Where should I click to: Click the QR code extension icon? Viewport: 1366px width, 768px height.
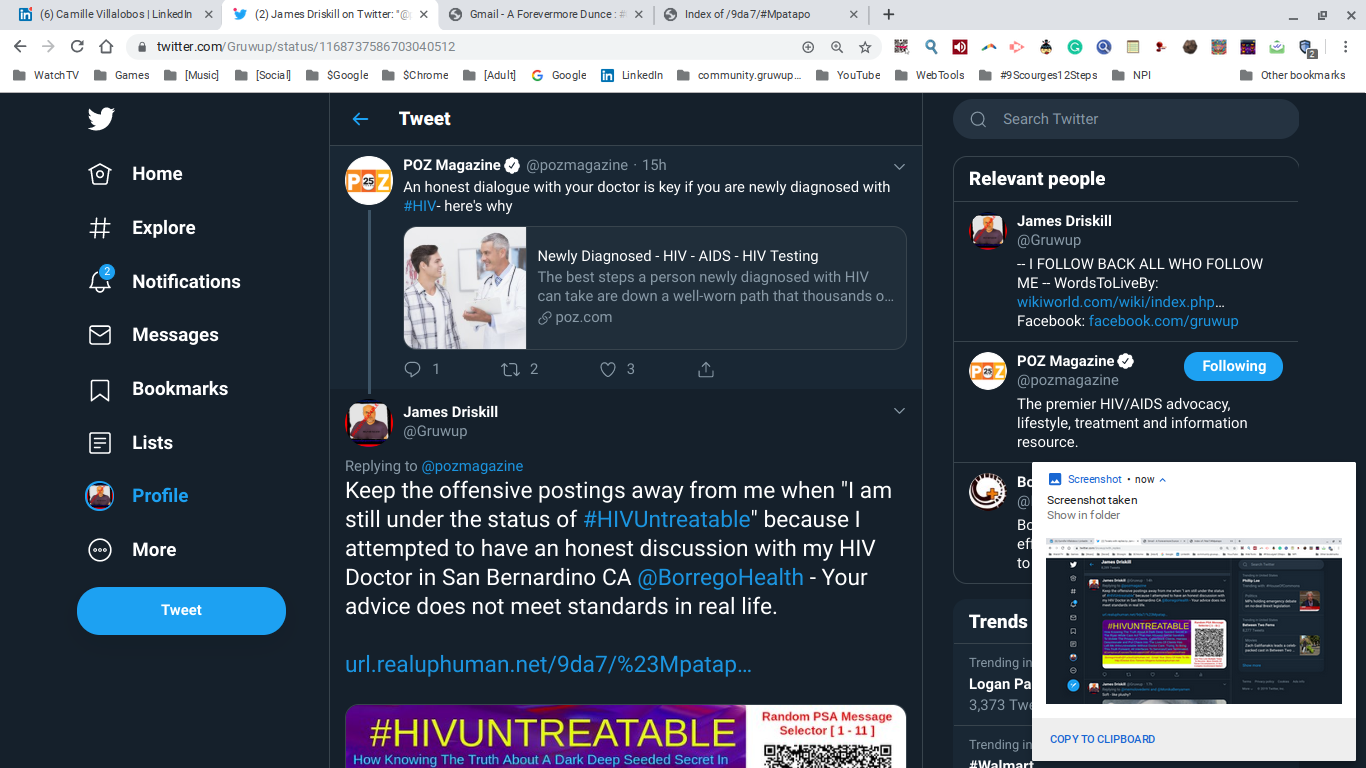coord(901,47)
